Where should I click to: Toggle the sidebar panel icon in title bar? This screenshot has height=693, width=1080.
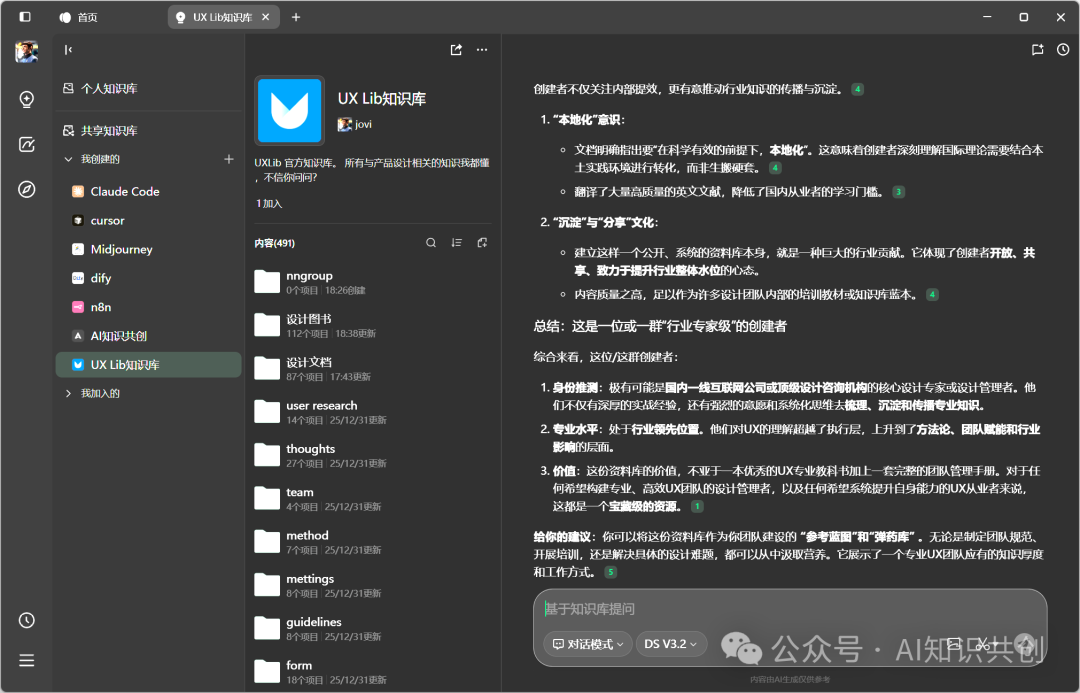tap(25, 17)
